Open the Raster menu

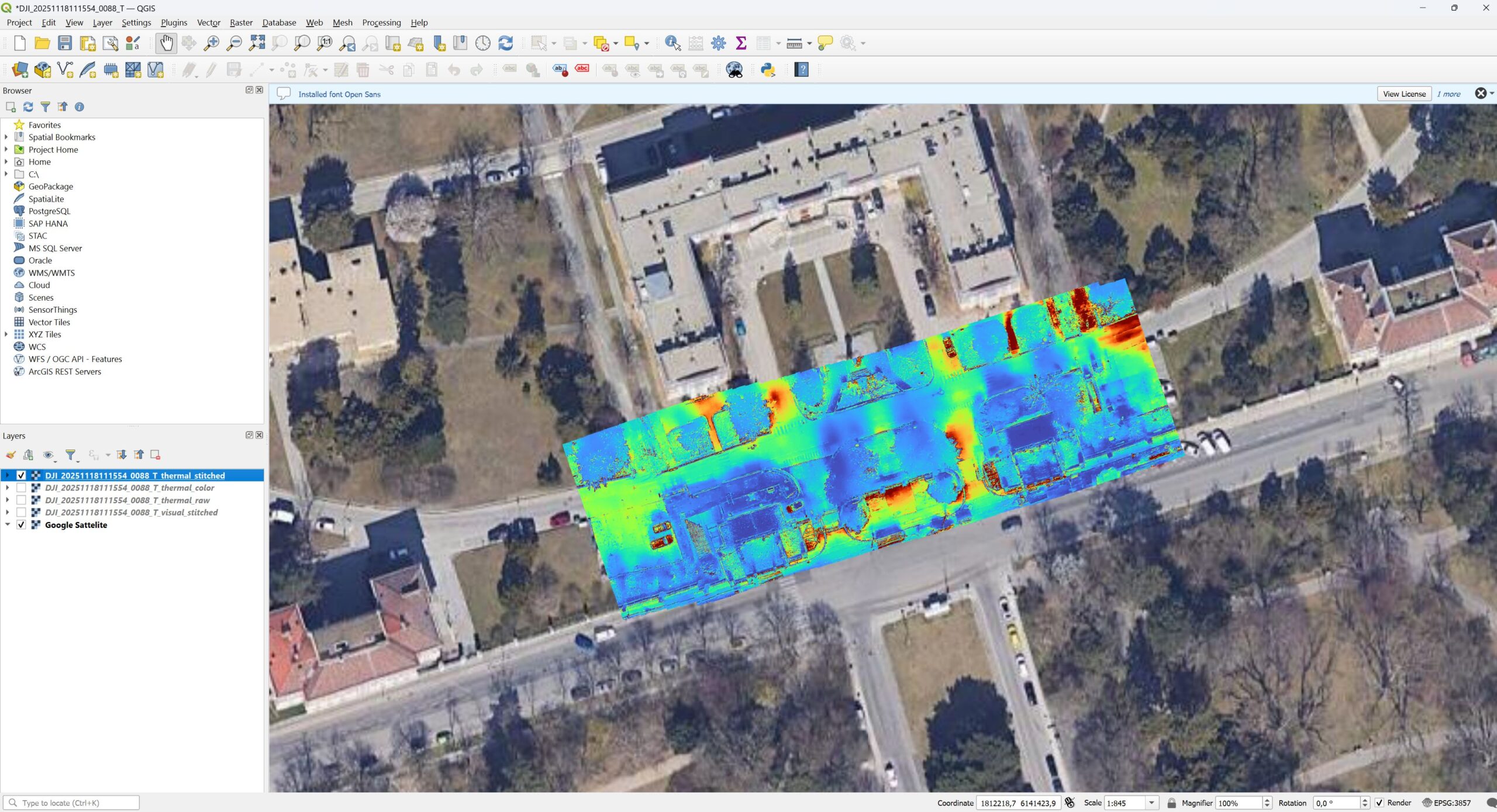point(241,22)
